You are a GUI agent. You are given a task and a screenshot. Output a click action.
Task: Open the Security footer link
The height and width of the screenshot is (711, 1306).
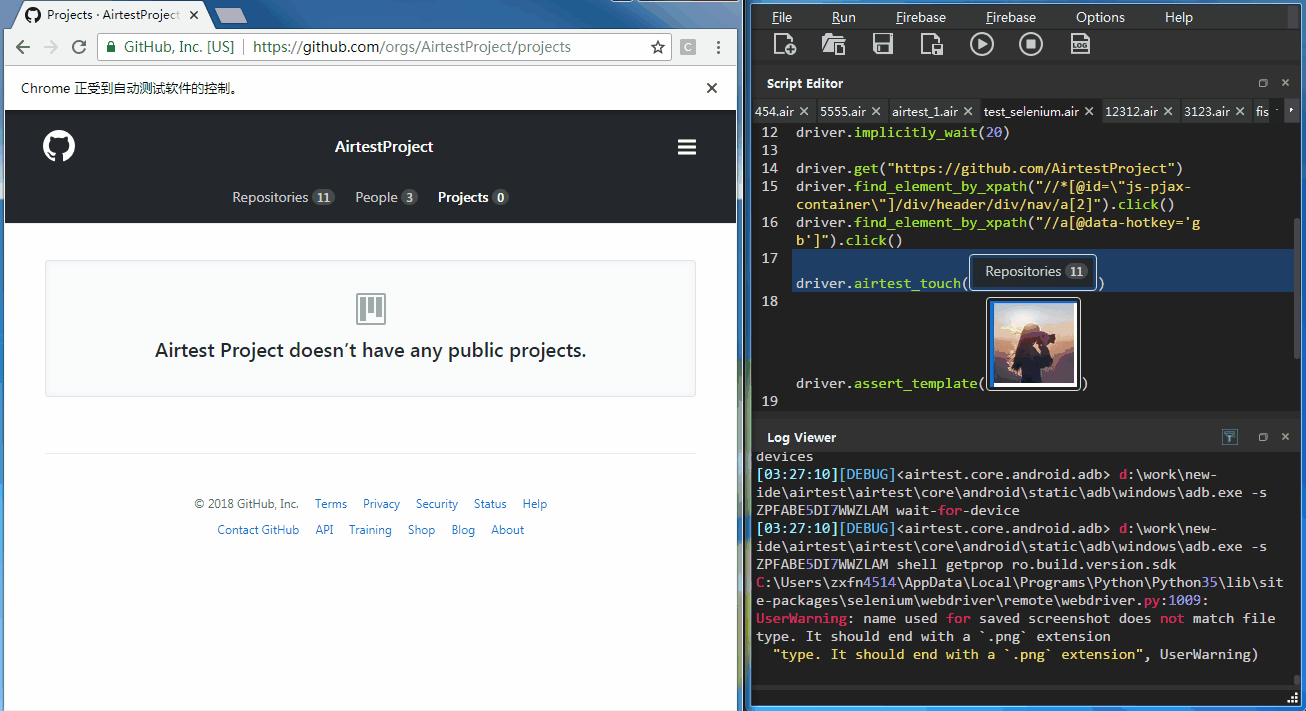pyautogui.click(x=437, y=504)
